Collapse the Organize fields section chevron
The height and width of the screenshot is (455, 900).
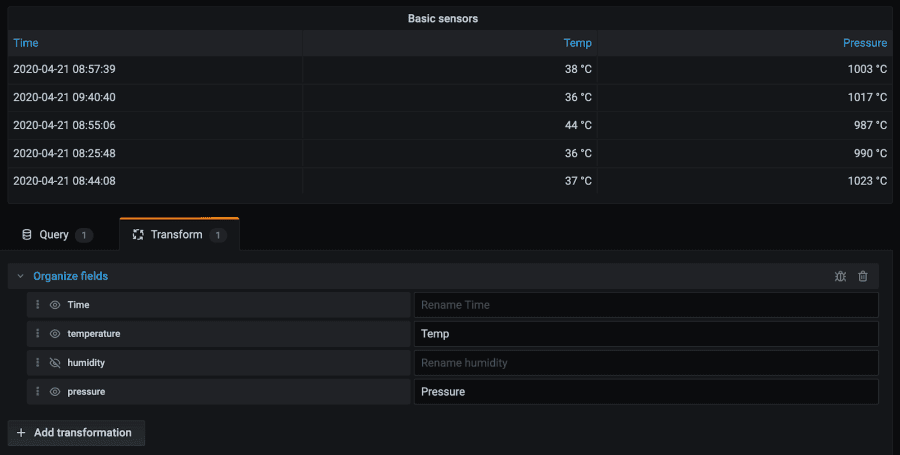[20, 276]
